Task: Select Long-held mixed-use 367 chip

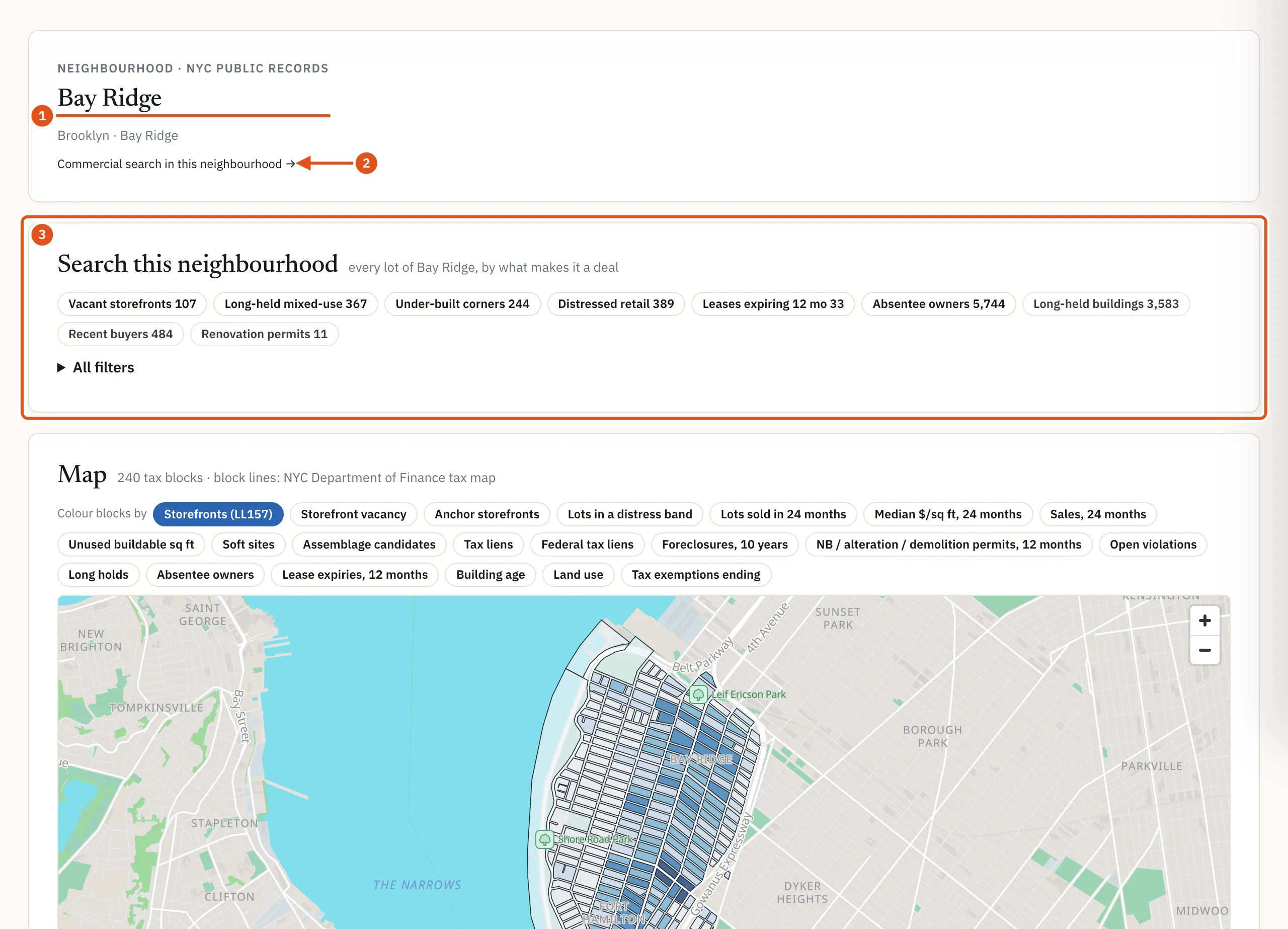Action: click(295, 304)
